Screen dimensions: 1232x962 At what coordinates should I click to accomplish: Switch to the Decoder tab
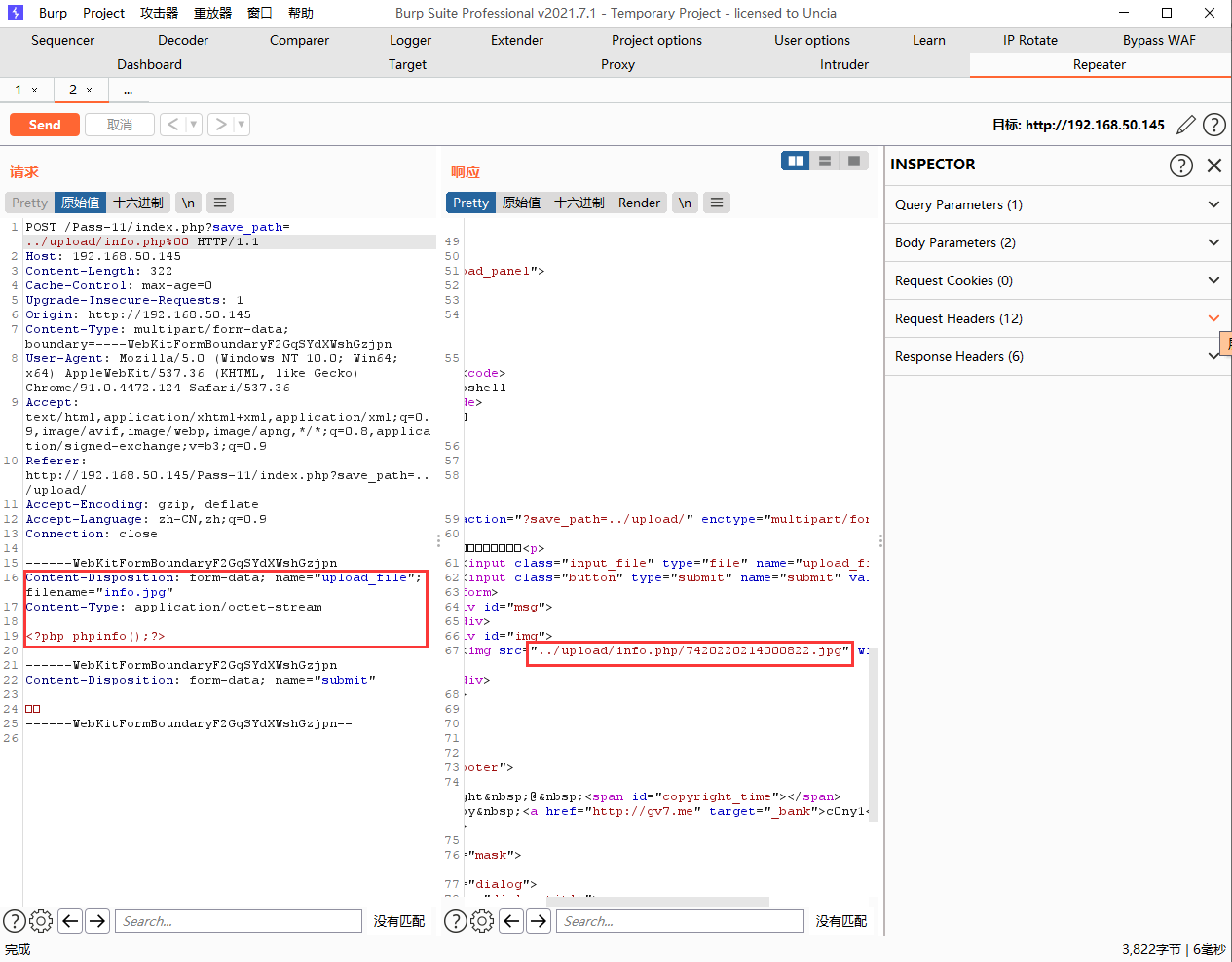point(183,40)
